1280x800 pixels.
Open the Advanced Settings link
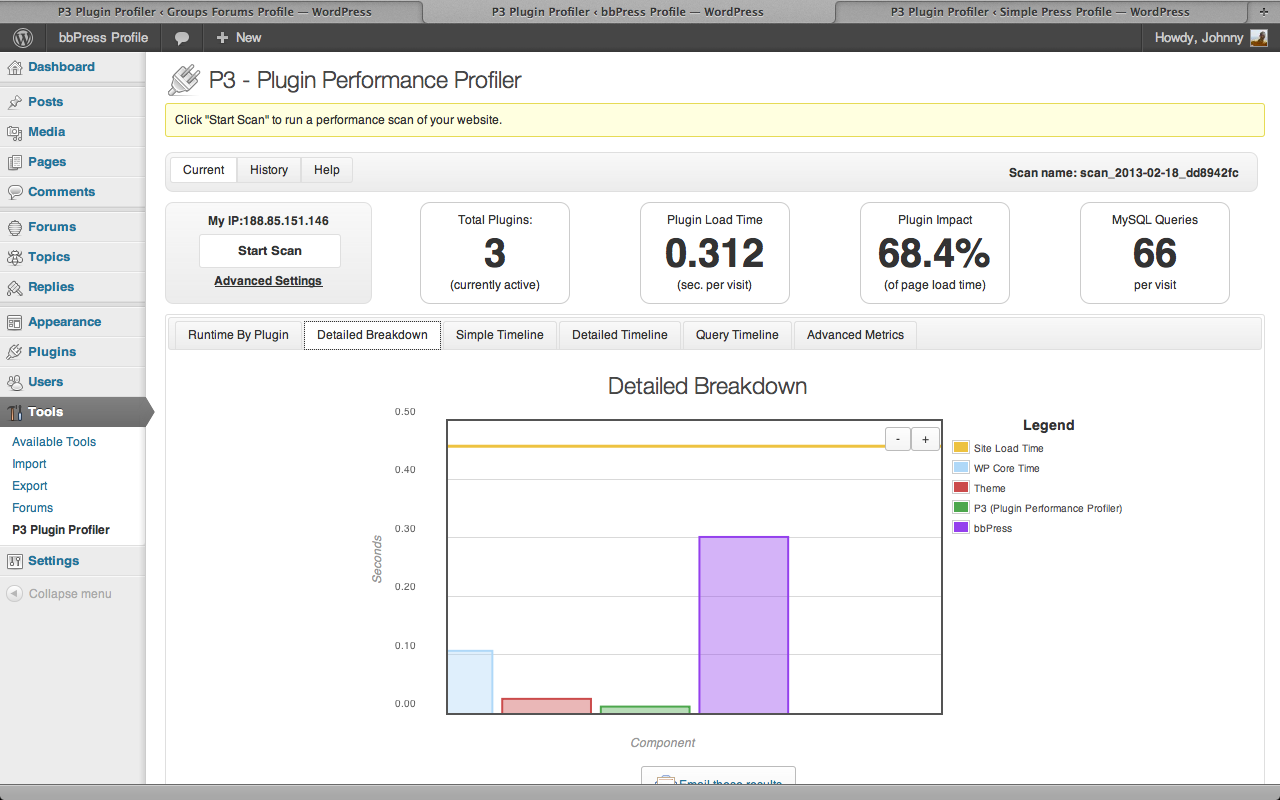point(268,281)
